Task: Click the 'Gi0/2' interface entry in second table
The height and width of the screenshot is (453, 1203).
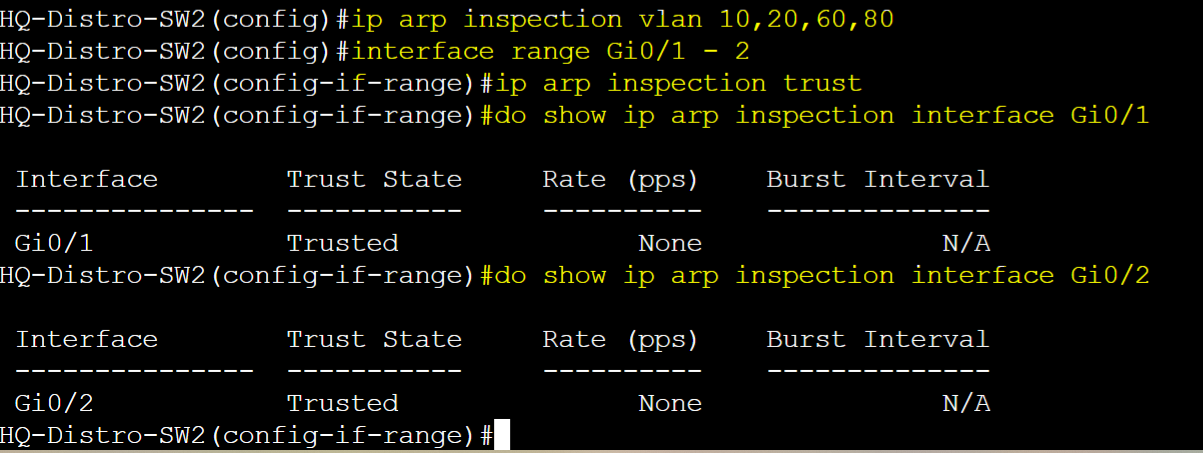Action: click(55, 403)
